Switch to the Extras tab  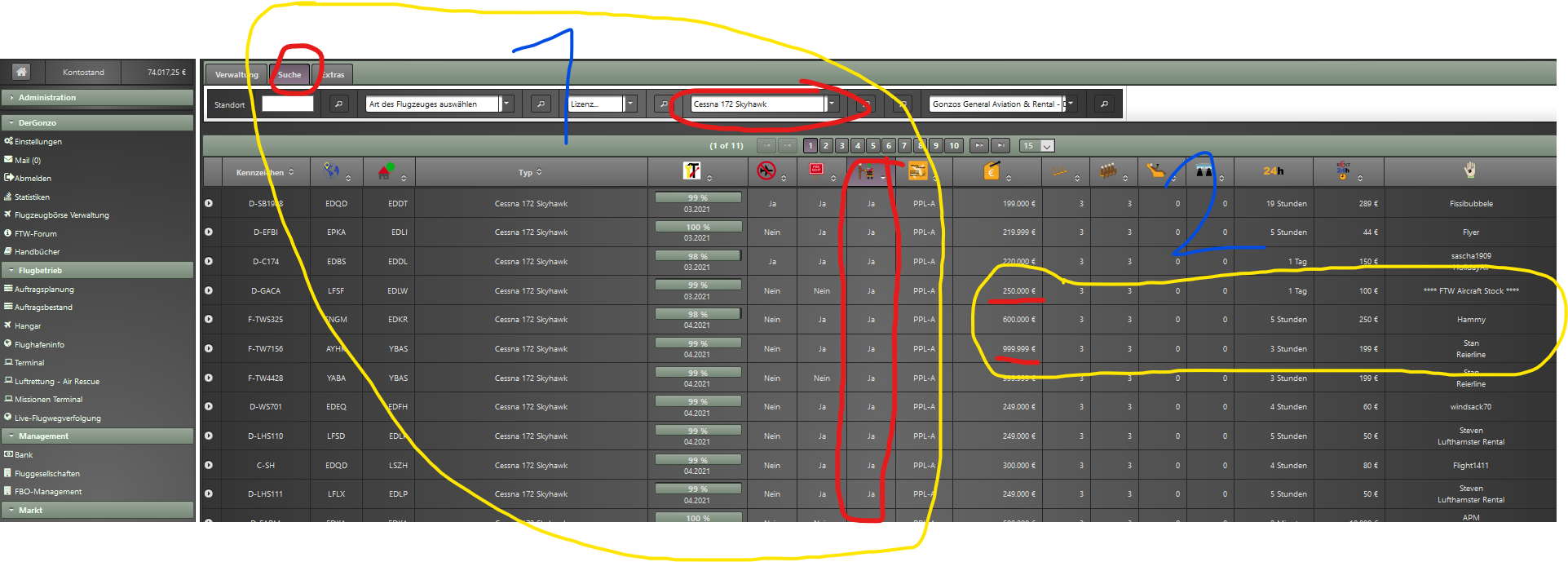coord(333,75)
